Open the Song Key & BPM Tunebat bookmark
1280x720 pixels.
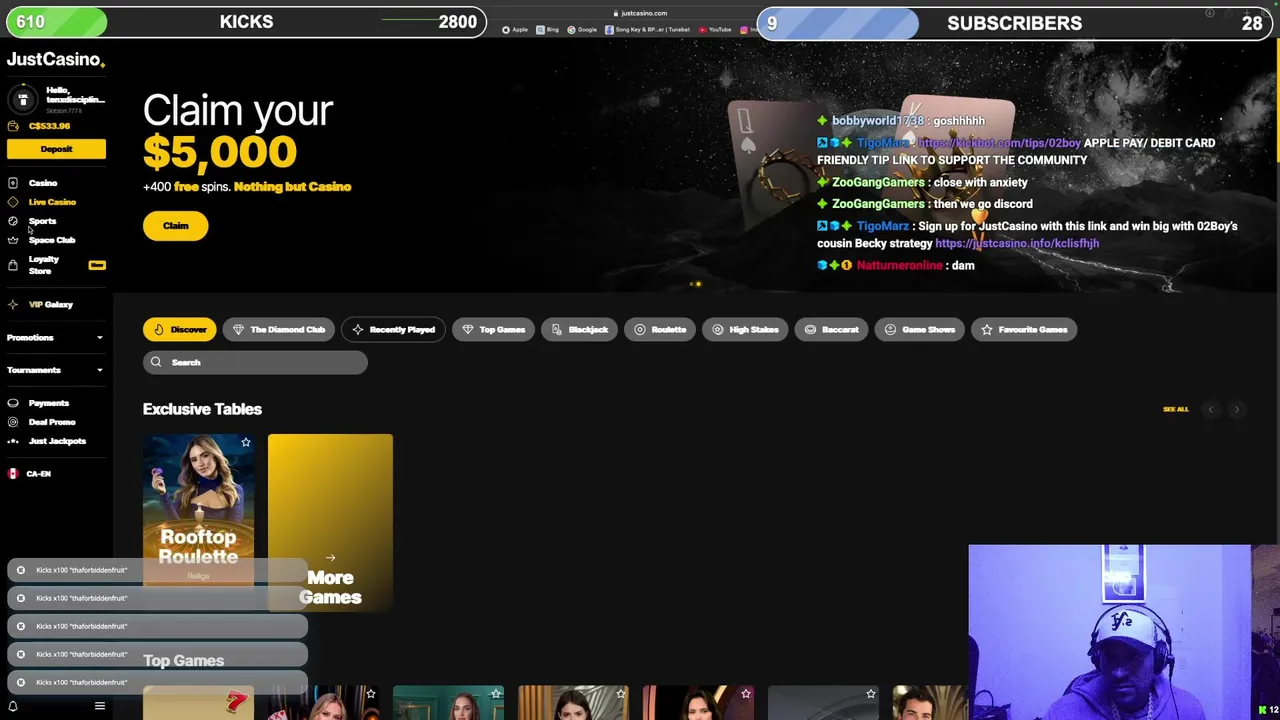648,30
